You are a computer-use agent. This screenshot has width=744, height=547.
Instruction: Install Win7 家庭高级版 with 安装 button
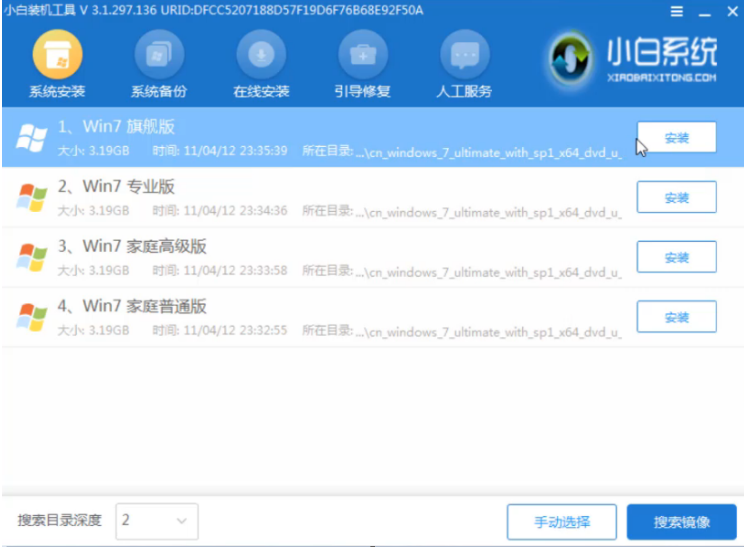(677, 257)
